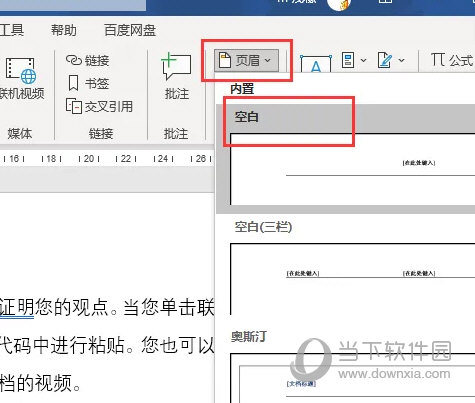
Task: Switch to the 百度网盘 tab
Action: (x=130, y=30)
